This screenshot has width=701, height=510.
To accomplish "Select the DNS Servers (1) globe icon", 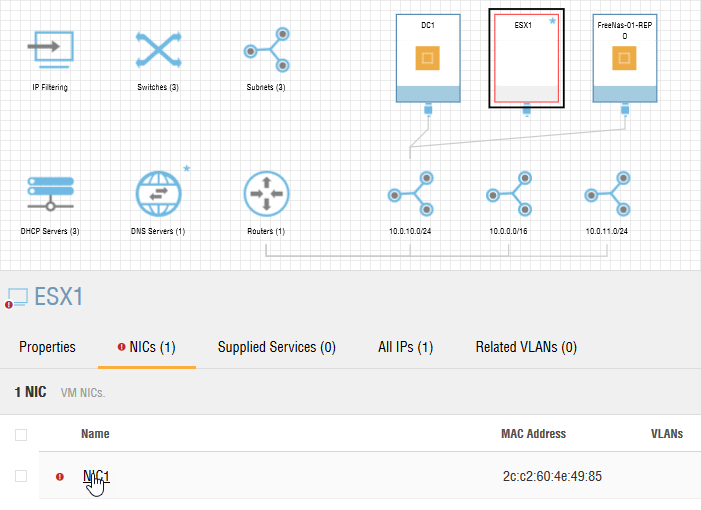I will coord(158,193).
